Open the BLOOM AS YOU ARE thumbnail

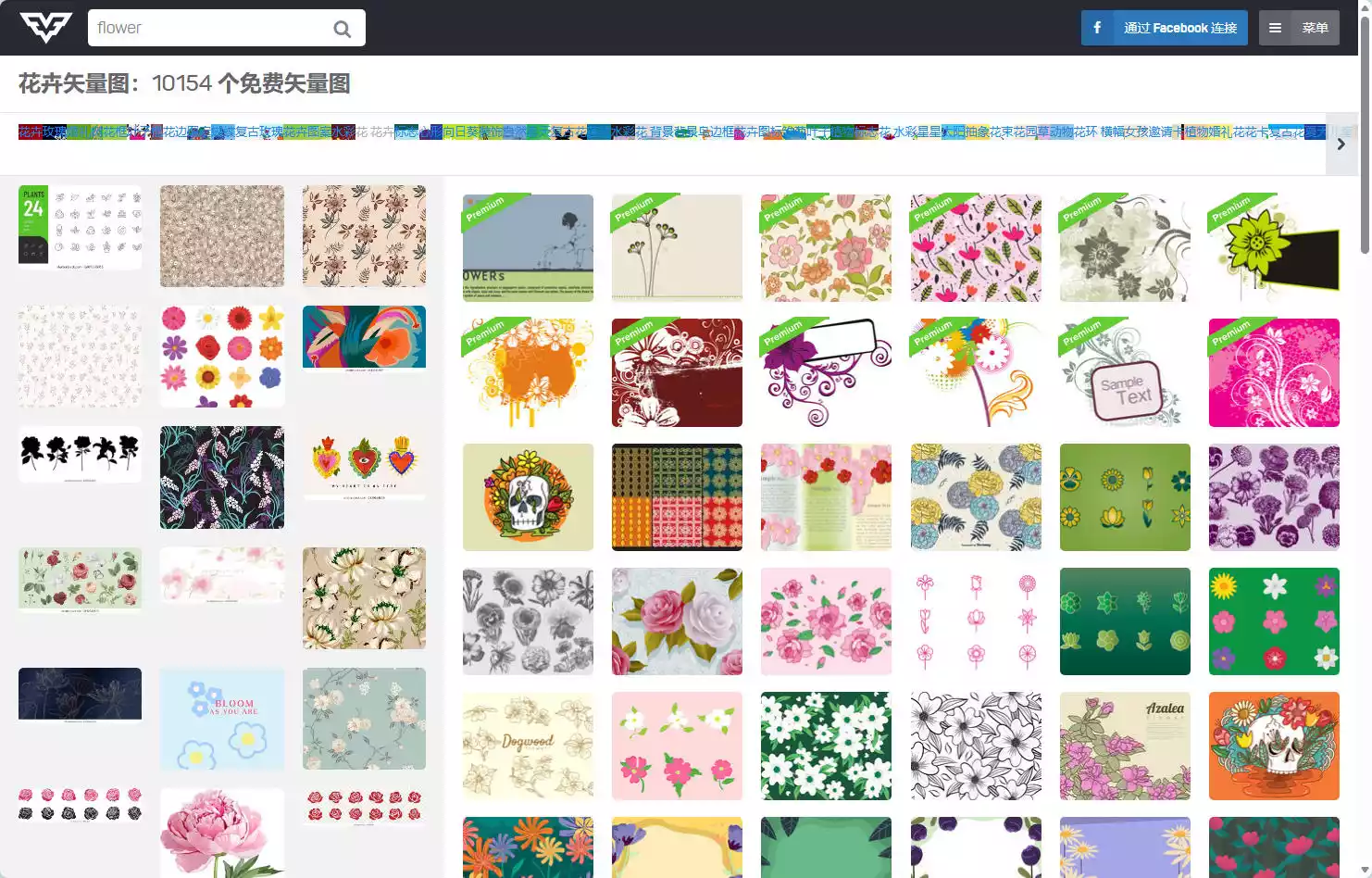[x=222, y=719]
